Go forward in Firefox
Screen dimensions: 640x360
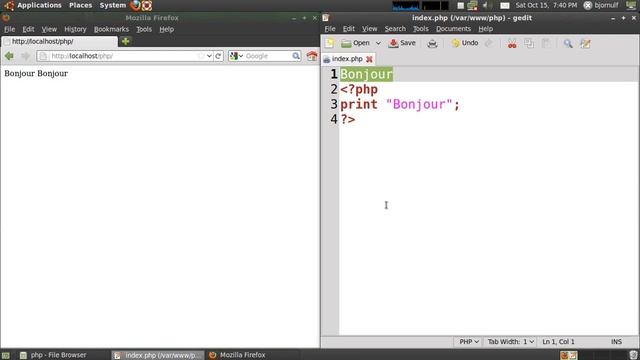pyautogui.click(x=26, y=56)
